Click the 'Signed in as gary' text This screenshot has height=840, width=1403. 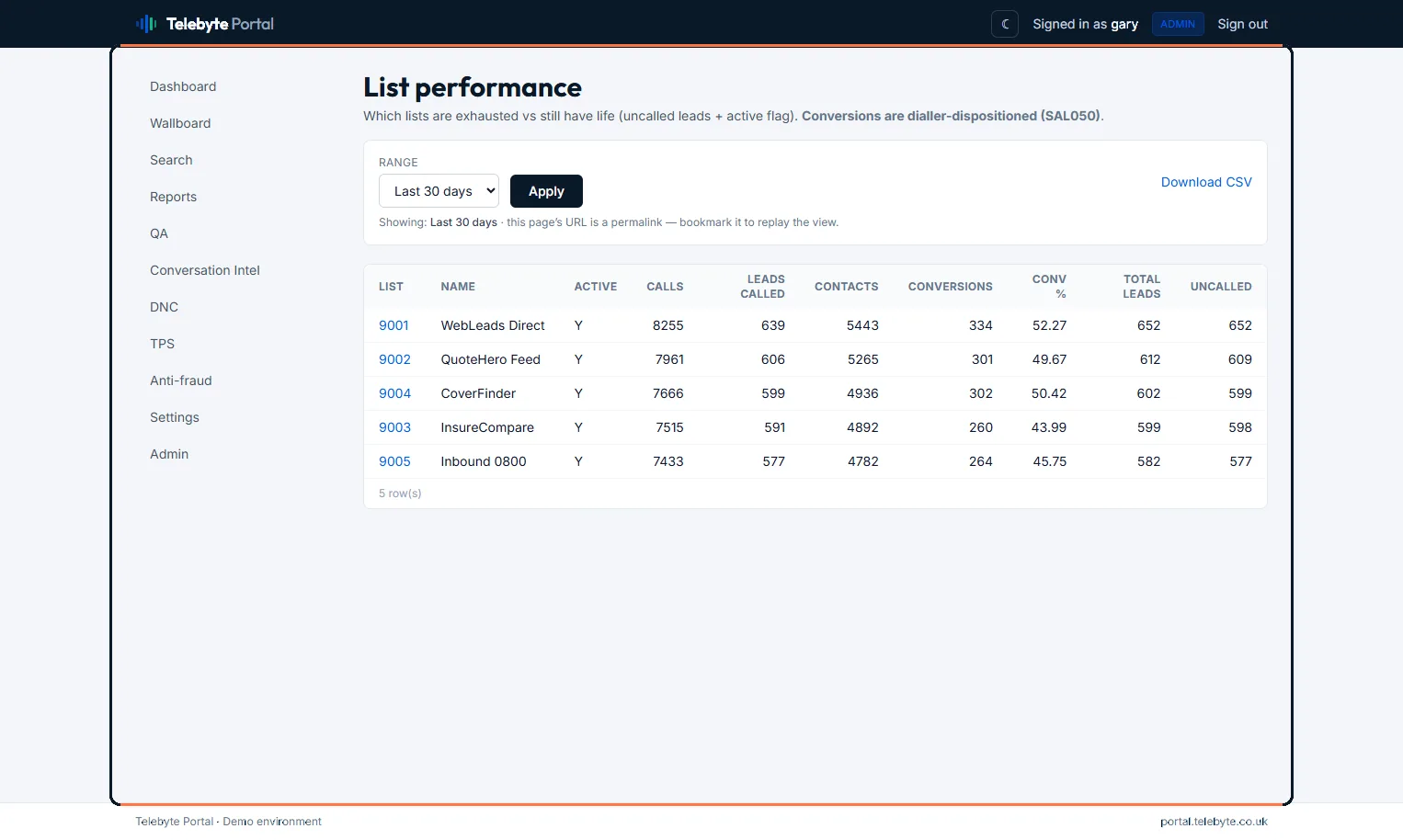click(x=1085, y=24)
